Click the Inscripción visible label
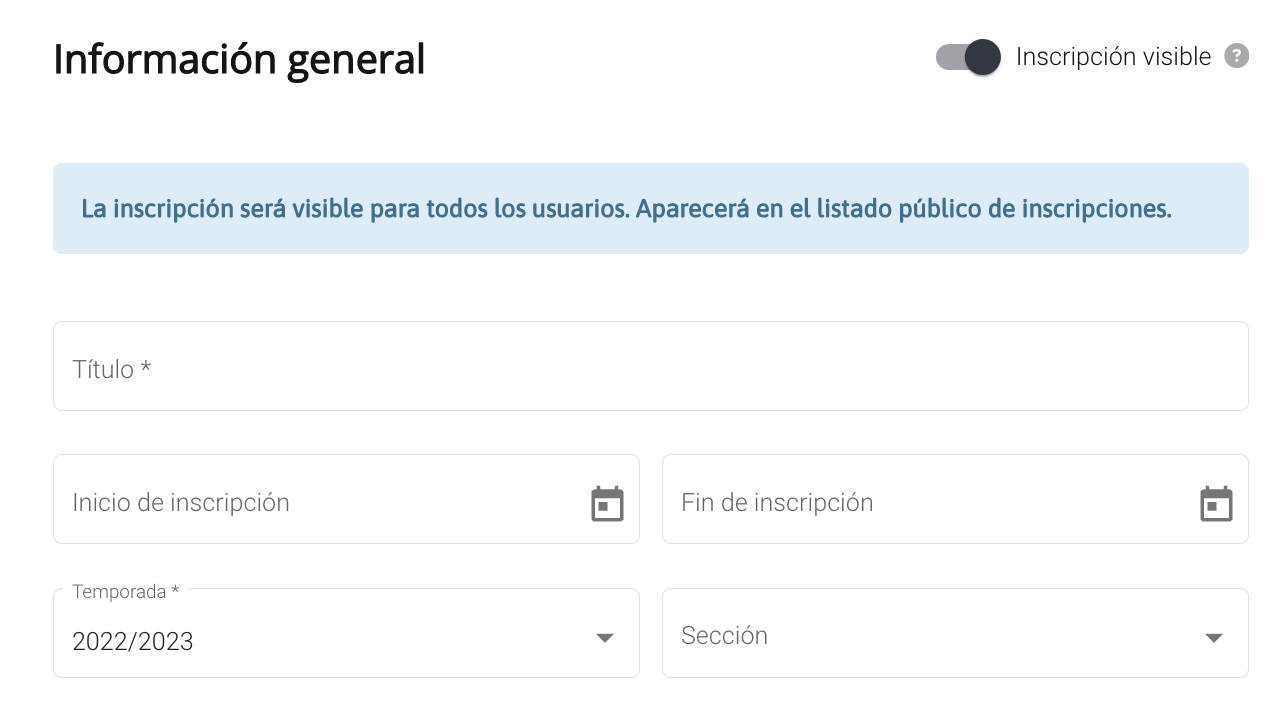This screenshot has height=706, width=1280. coord(1113,57)
